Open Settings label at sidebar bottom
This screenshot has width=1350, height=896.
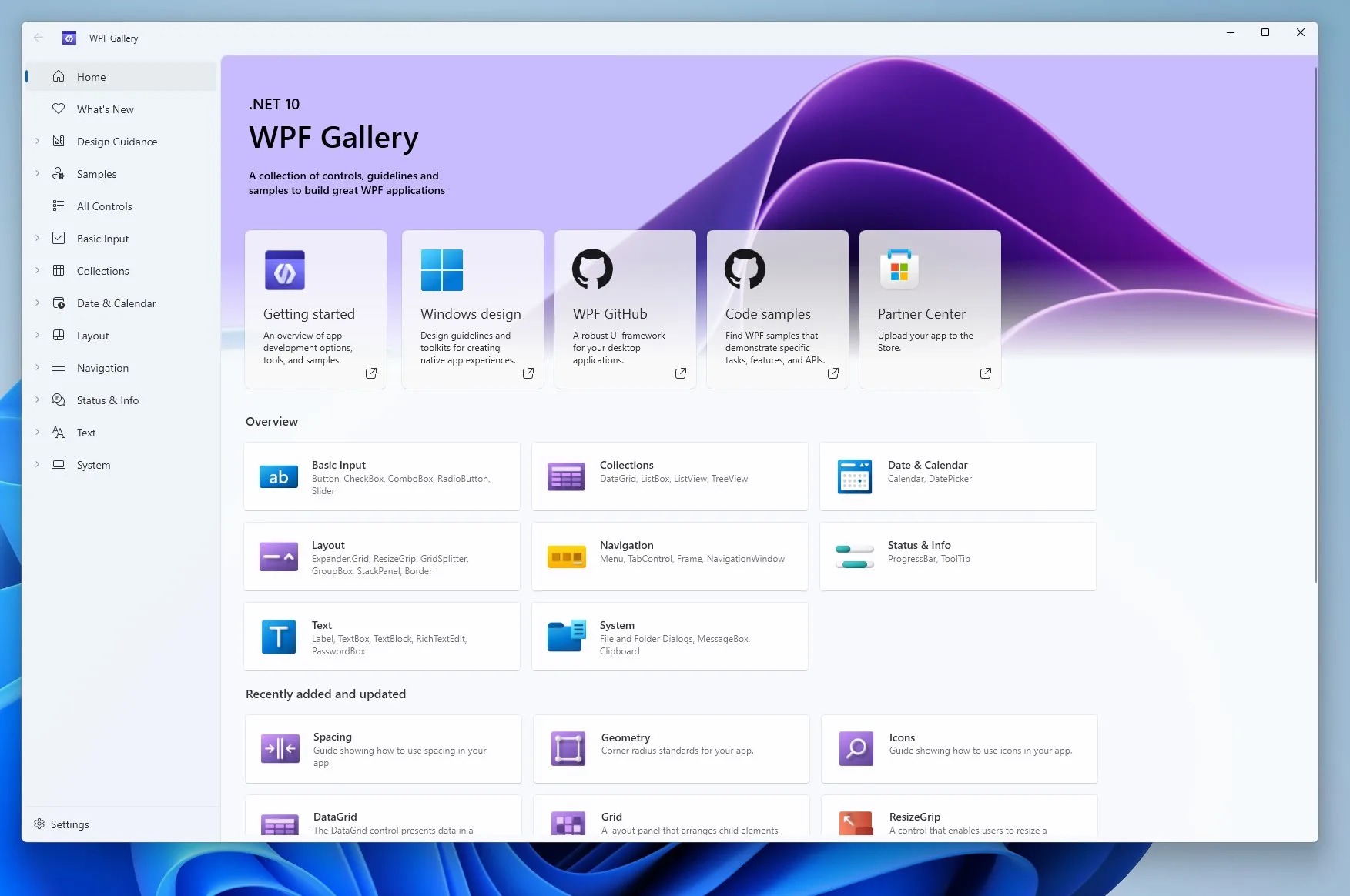coord(70,824)
